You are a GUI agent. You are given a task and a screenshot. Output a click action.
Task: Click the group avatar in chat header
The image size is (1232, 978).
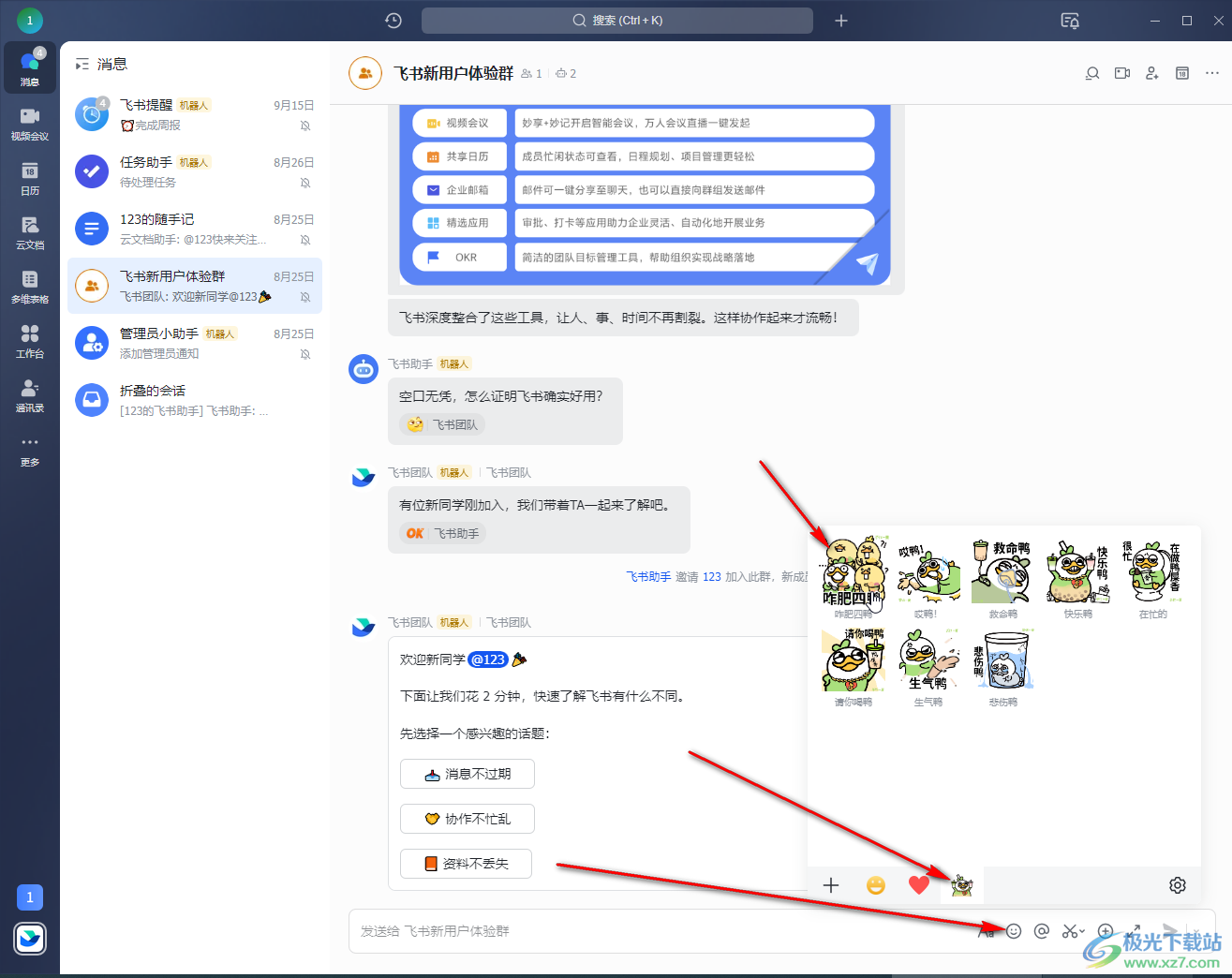pyautogui.click(x=365, y=73)
